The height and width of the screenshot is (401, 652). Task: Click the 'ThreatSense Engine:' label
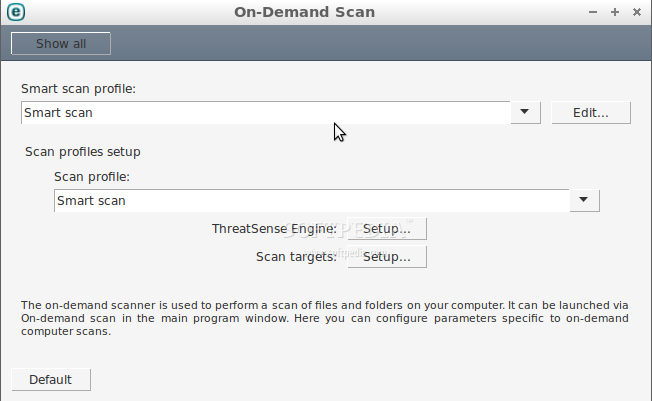pos(274,229)
